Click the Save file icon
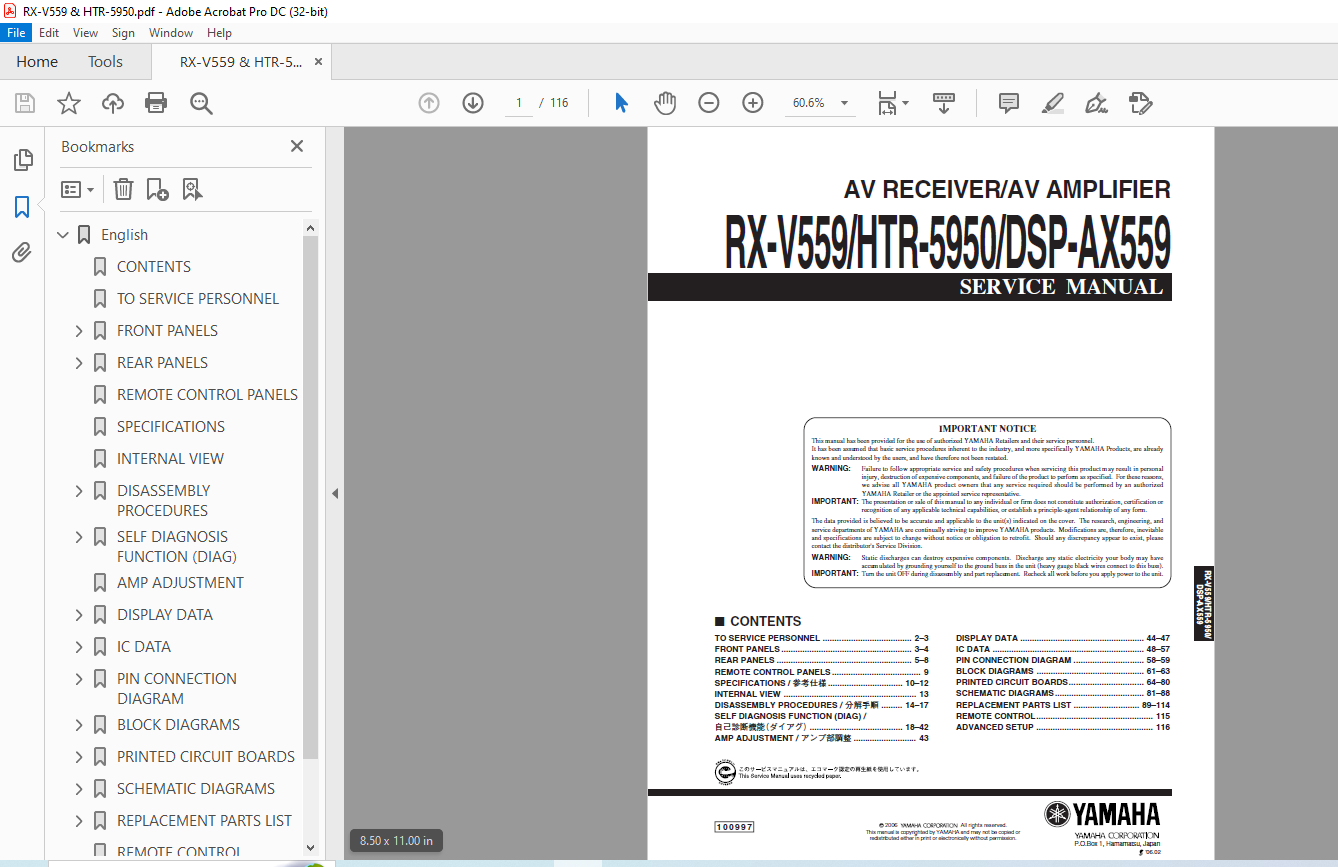1338x867 pixels. click(25, 103)
